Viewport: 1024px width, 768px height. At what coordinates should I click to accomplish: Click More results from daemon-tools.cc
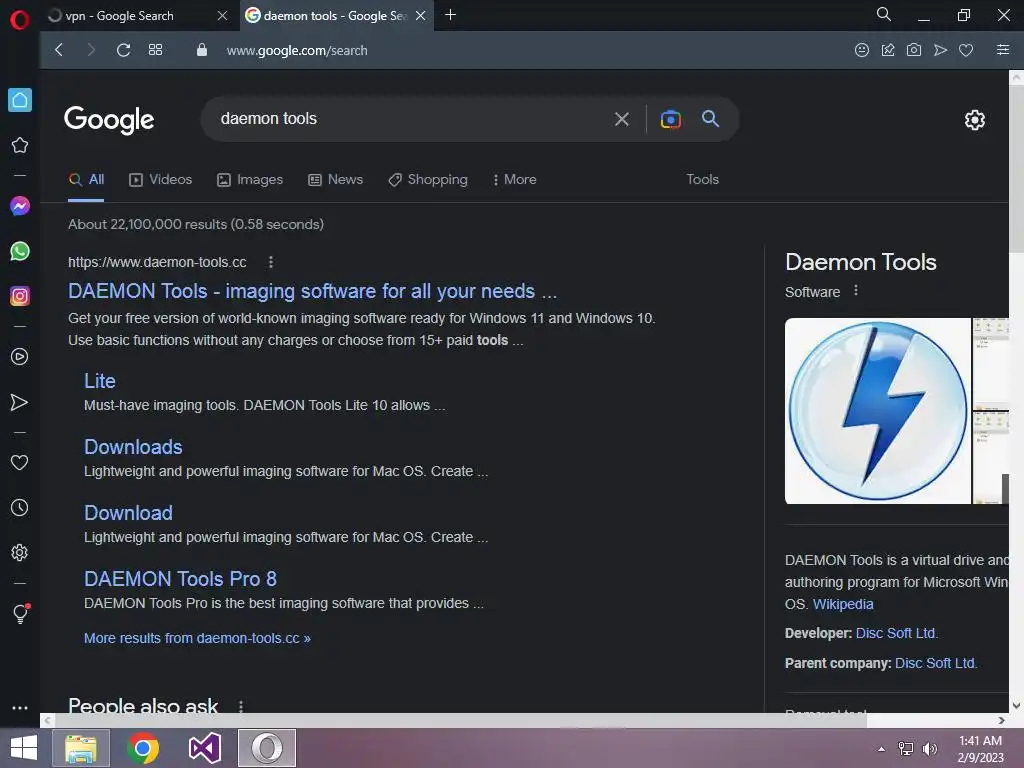[x=197, y=638]
